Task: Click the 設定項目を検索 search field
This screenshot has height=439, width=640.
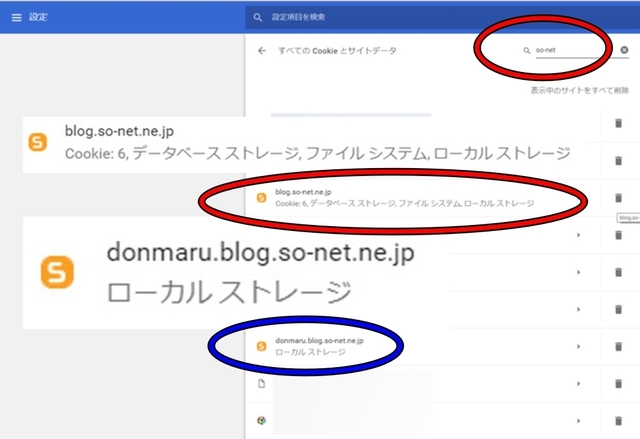Action: click(x=441, y=17)
